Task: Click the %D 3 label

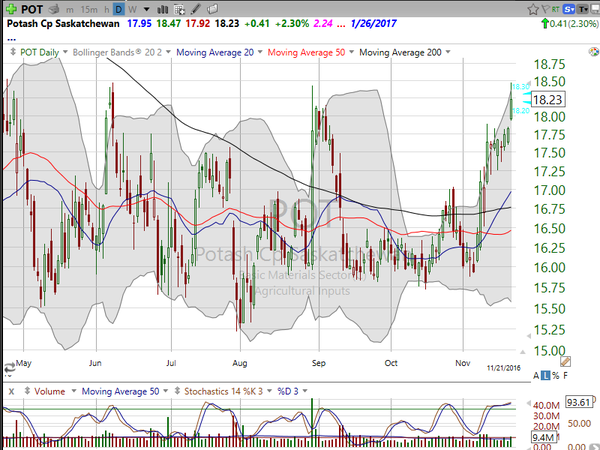Action: (288, 391)
